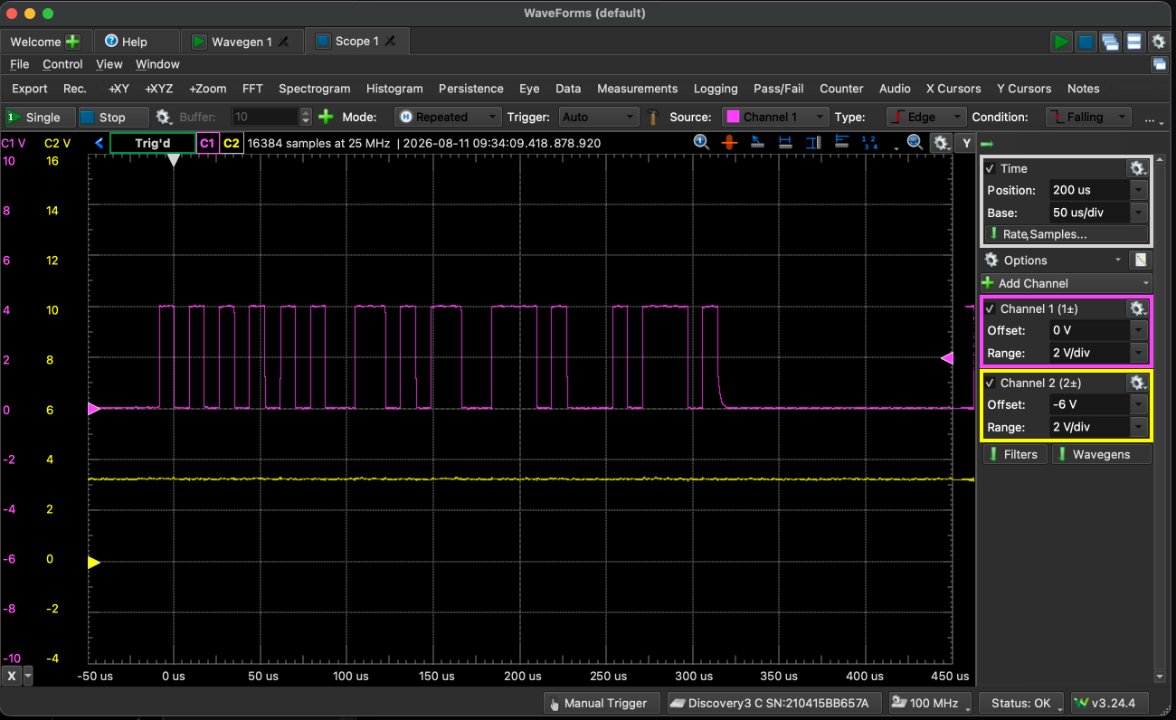
Task: Open the Trigger dropdown showing Auto
Action: pyautogui.click(x=598, y=117)
